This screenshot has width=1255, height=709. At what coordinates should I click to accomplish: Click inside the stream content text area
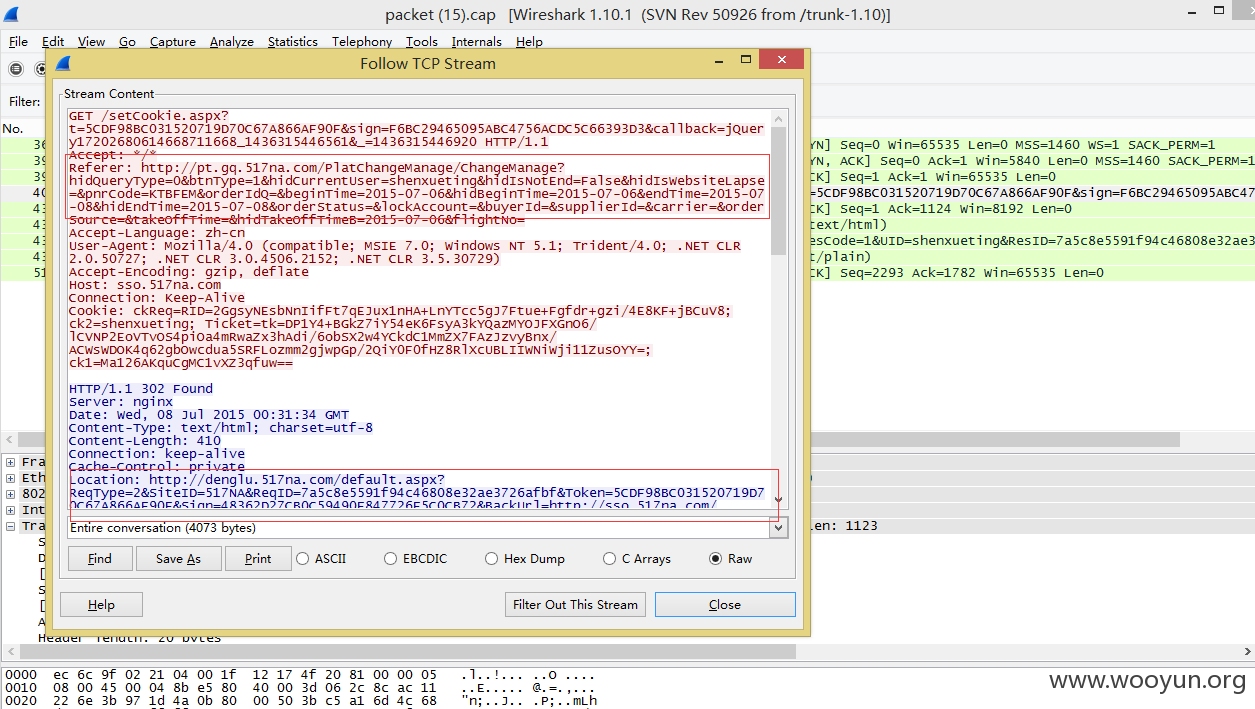tap(418, 308)
